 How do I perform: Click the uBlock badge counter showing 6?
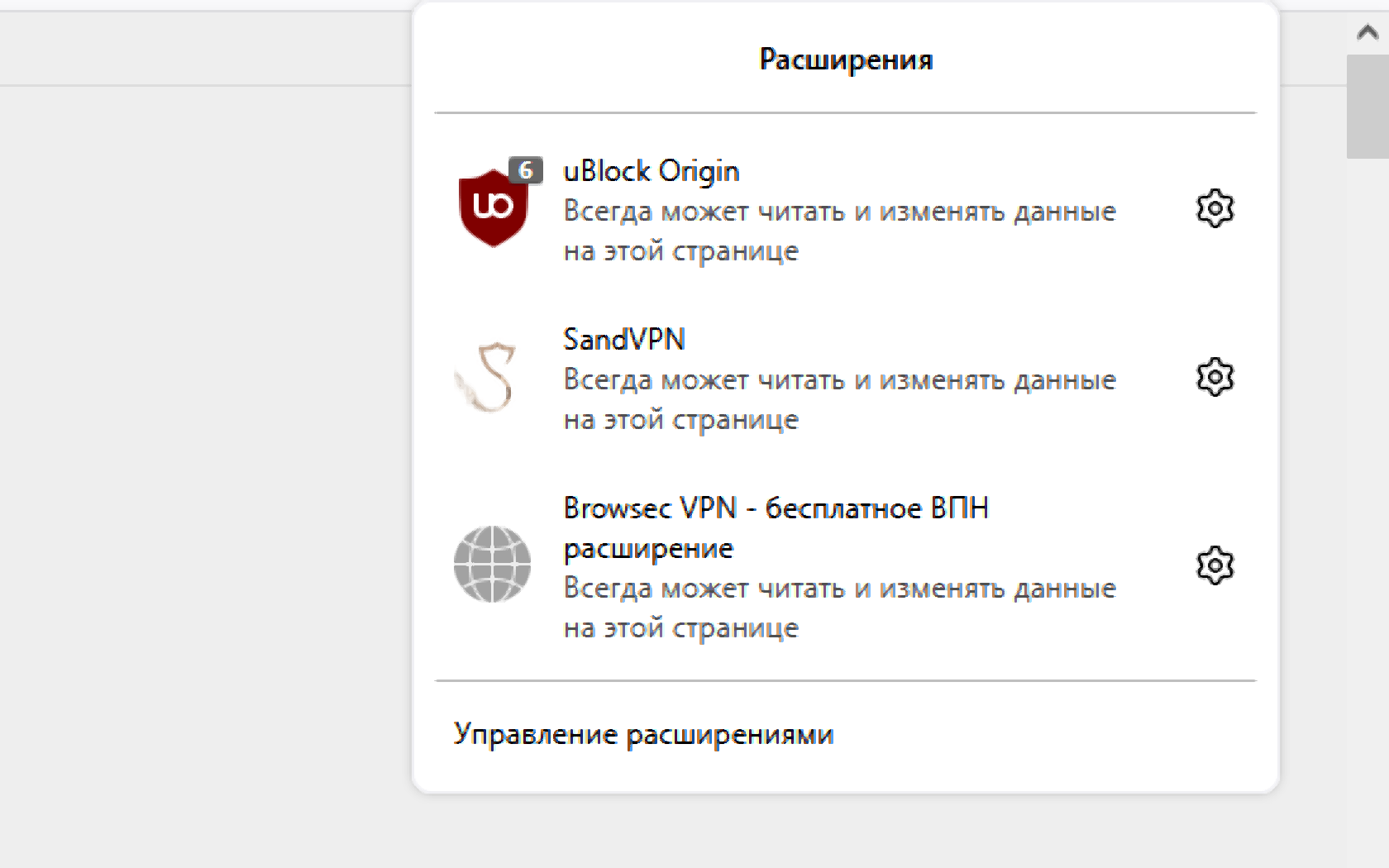click(x=525, y=170)
